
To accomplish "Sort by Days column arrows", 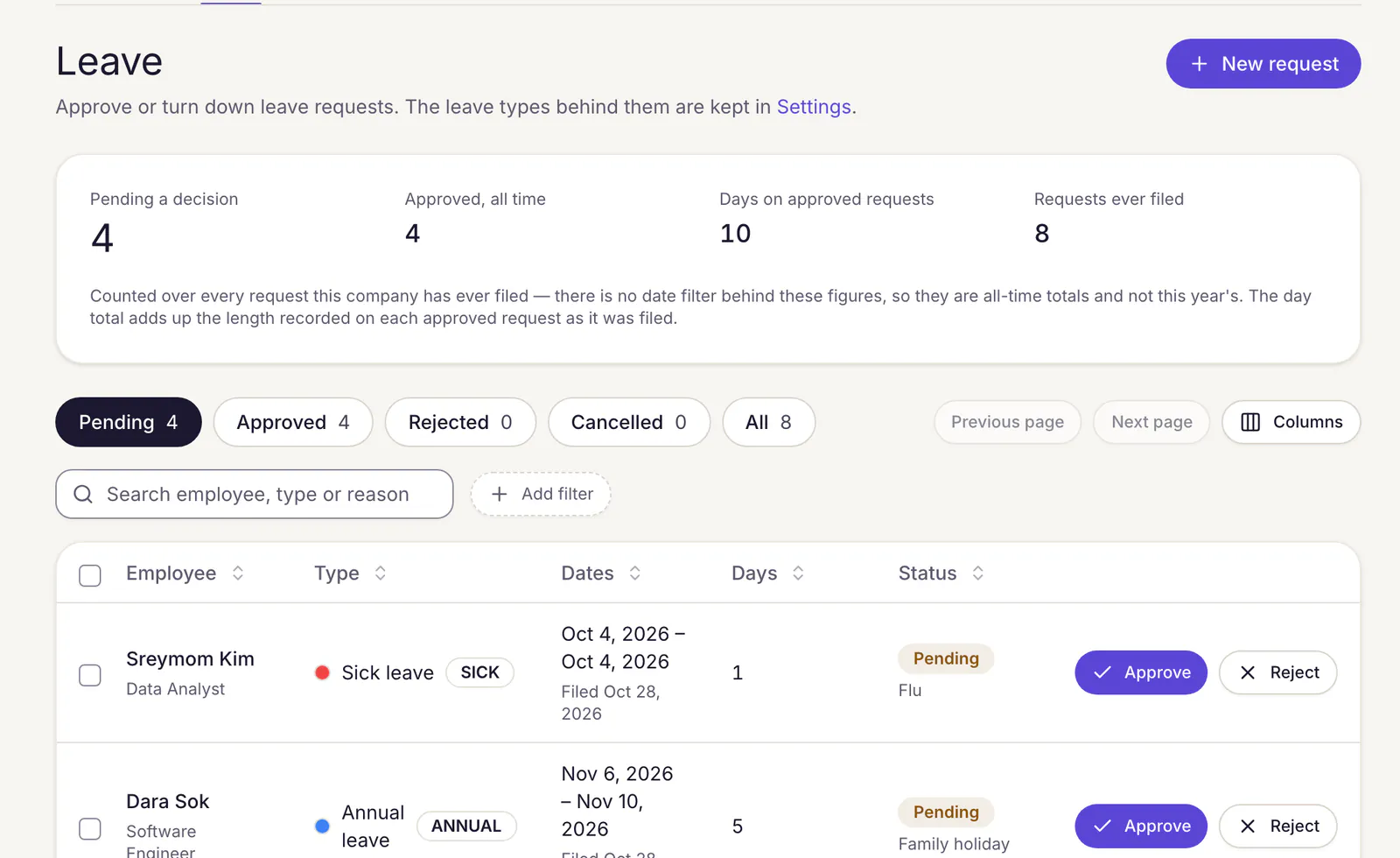I will [x=798, y=573].
